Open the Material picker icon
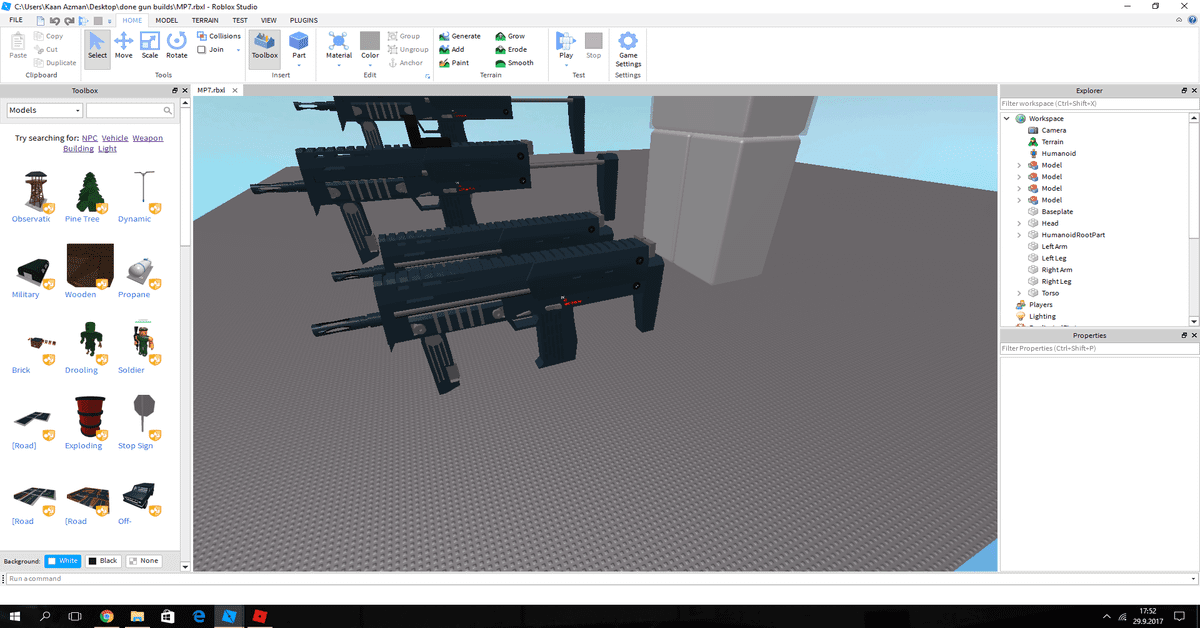 339,40
